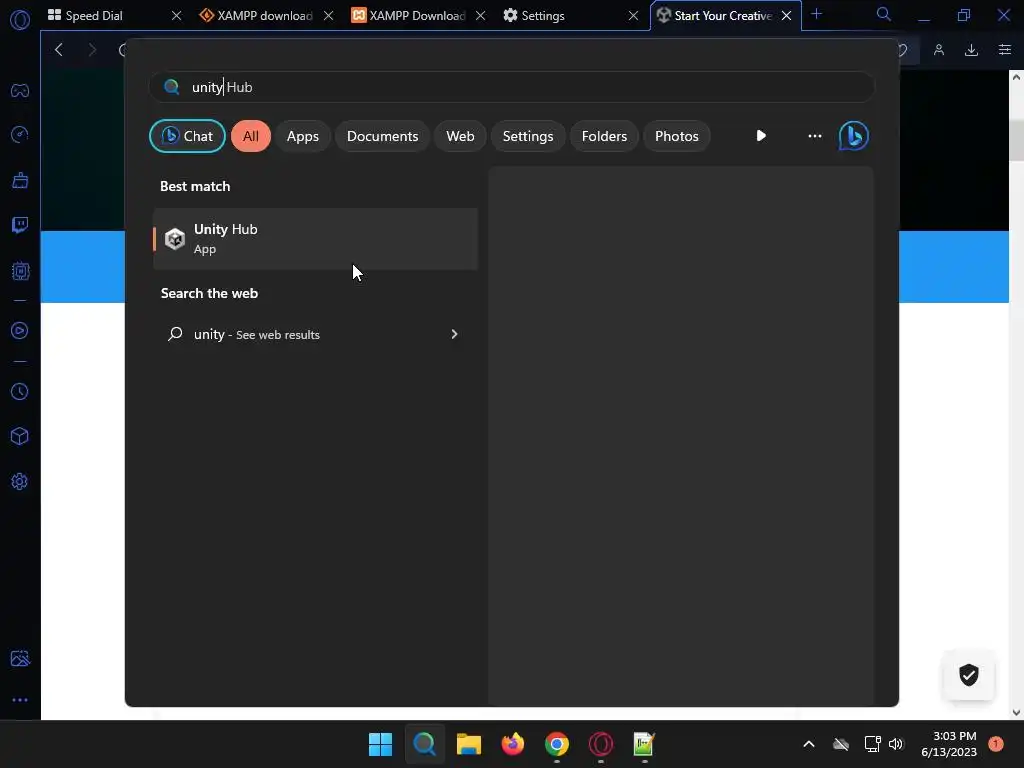This screenshot has width=1024, height=768.
Task: Click the tab search magnifier icon
Action: pos(884,14)
